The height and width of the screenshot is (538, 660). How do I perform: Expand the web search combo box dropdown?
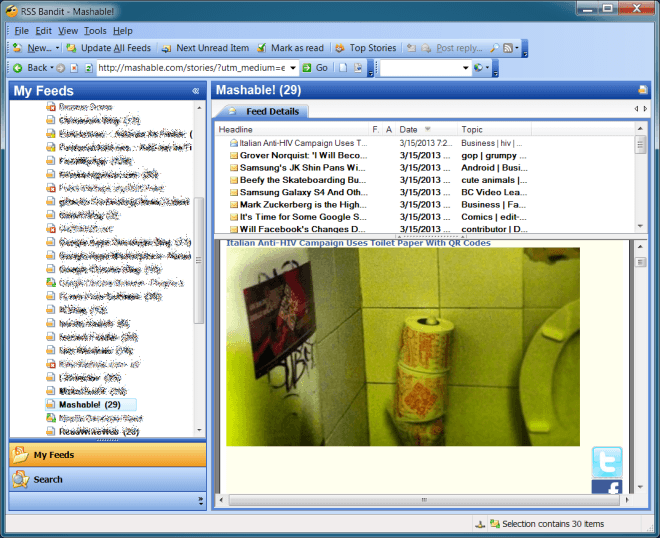(466, 68)
